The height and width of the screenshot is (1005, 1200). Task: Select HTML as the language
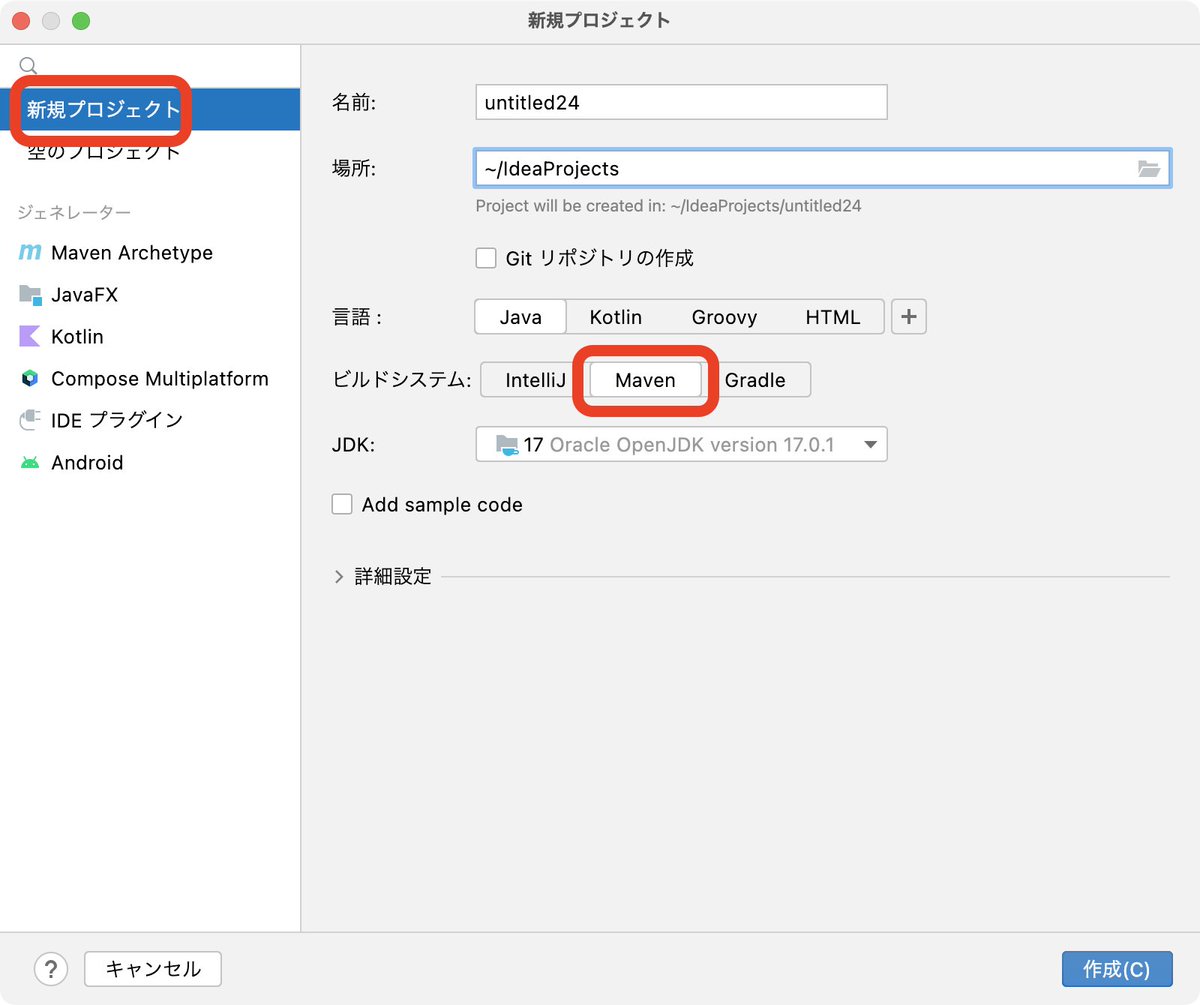(833, 317)
